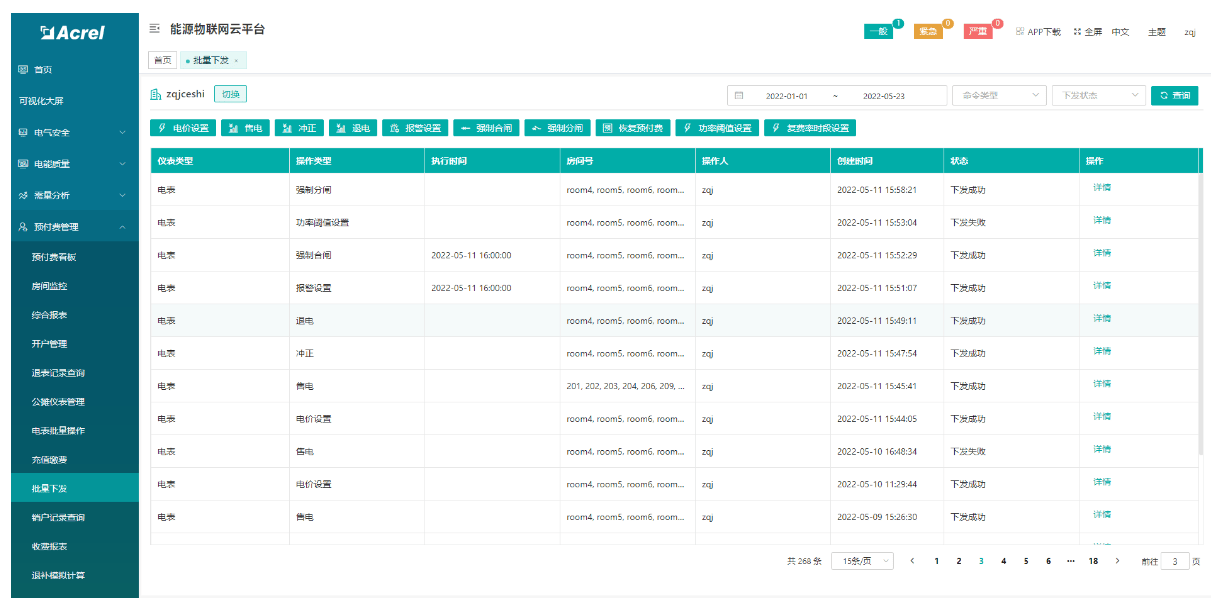Open the 一般 alarm badge
Screen dimensions: 1218x599
877,32
